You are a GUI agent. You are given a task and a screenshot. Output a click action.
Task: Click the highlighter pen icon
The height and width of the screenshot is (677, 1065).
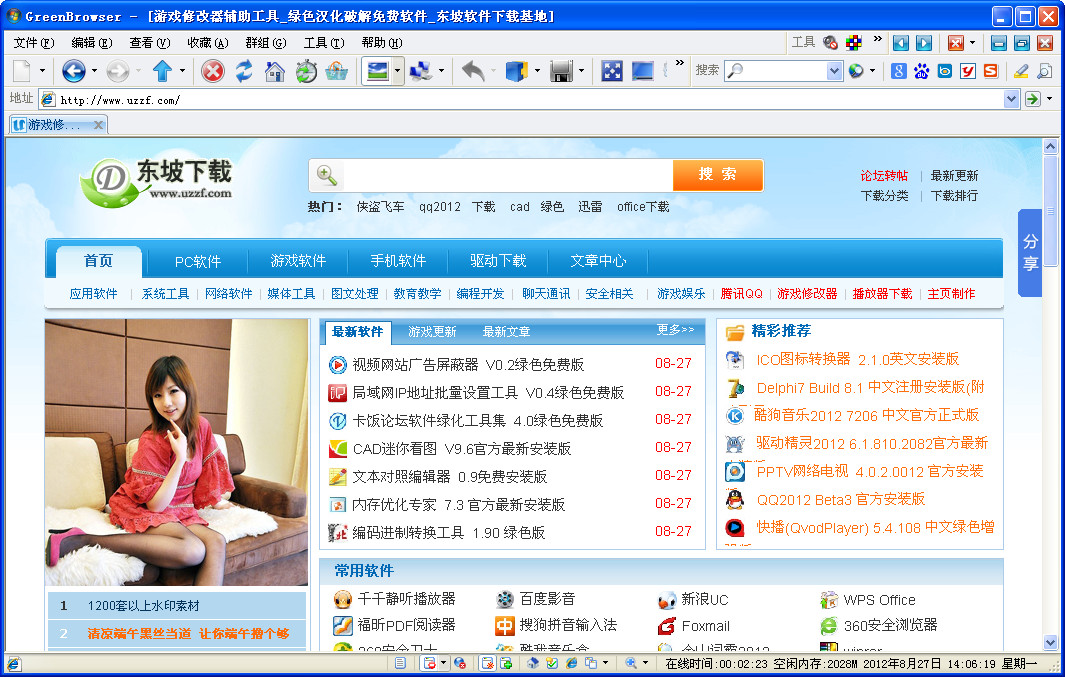tap(1021, 71)
